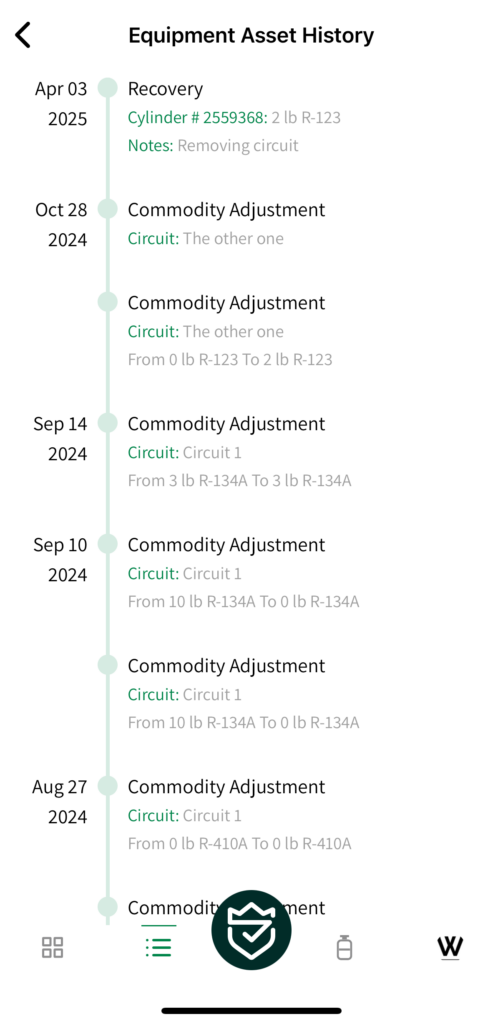Select the list view tab icon
The height and width of the screenshot is (1024, 503).
coord(159,947)
